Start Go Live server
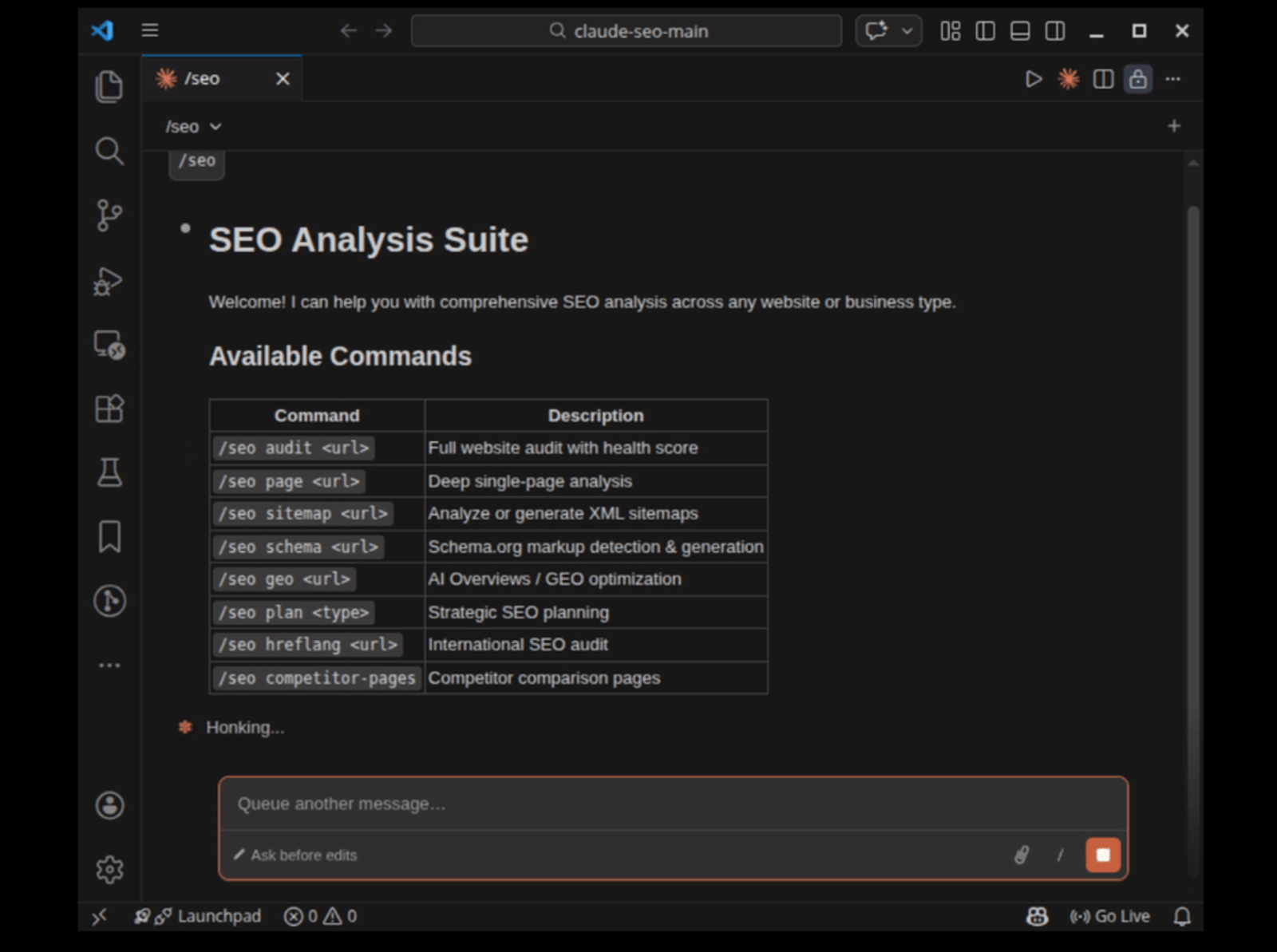The height and width of the screenshot is (952, 1277). click(1110, 916)
